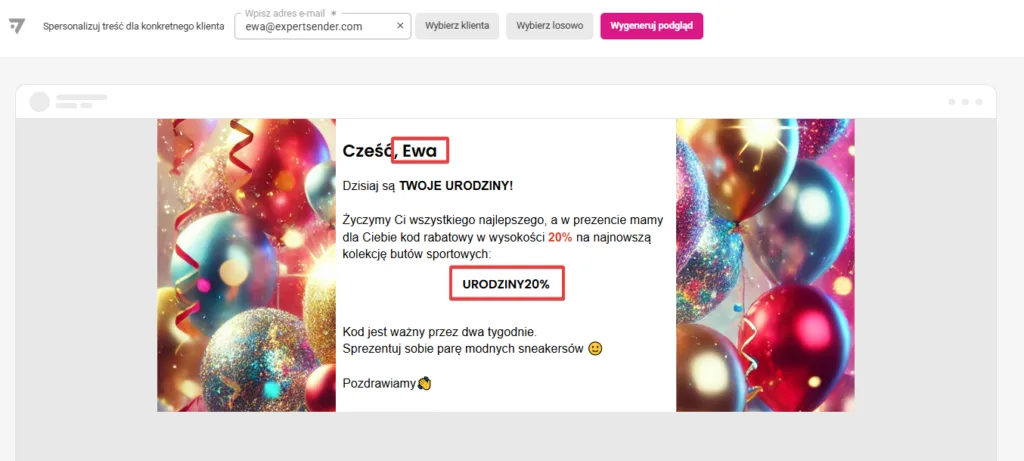Click the sender avatar placeholder circle
The height and width of the screenshot is (461, 1024).
point(40,102)
